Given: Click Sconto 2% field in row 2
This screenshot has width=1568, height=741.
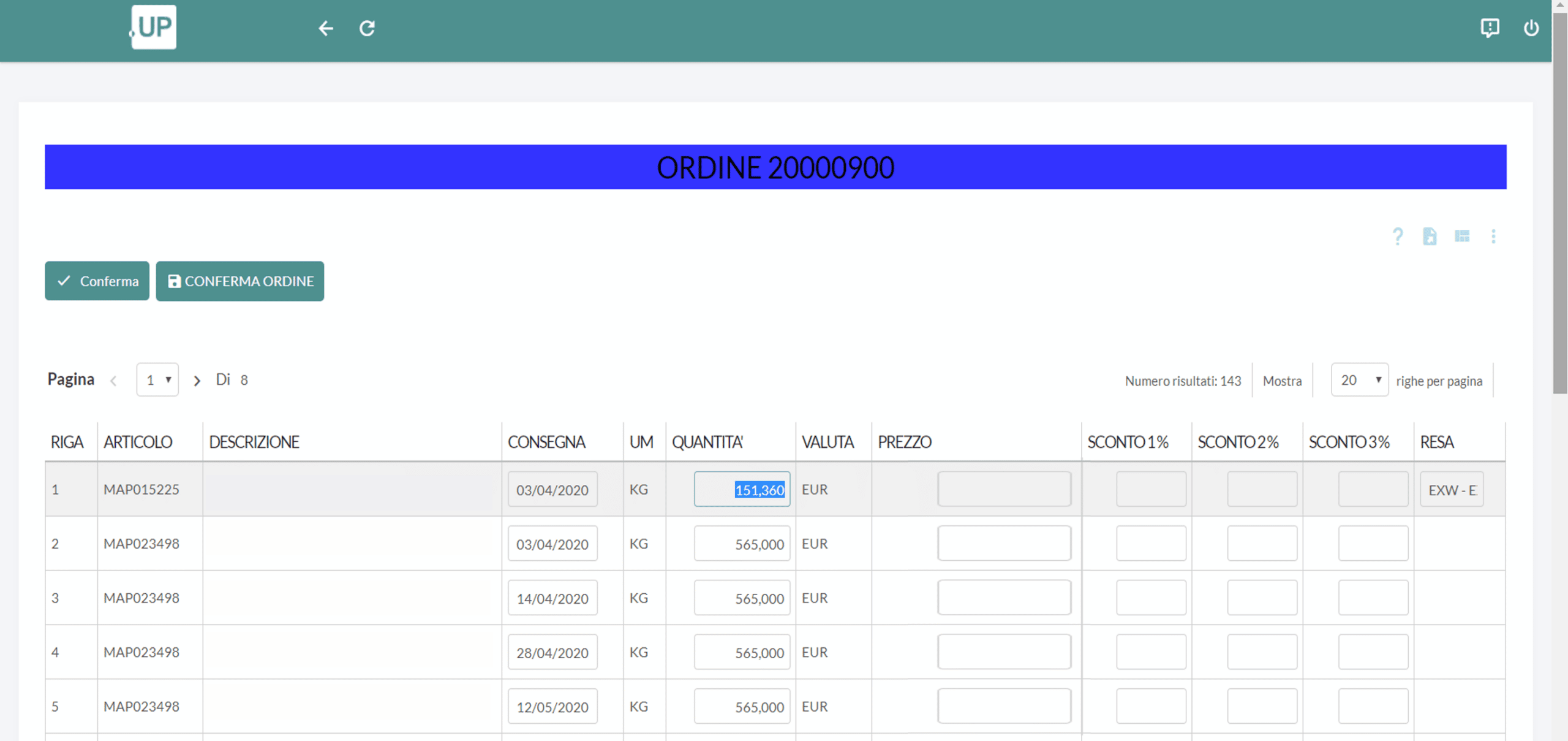Looking at the screenshot, I should (1262, 543).
